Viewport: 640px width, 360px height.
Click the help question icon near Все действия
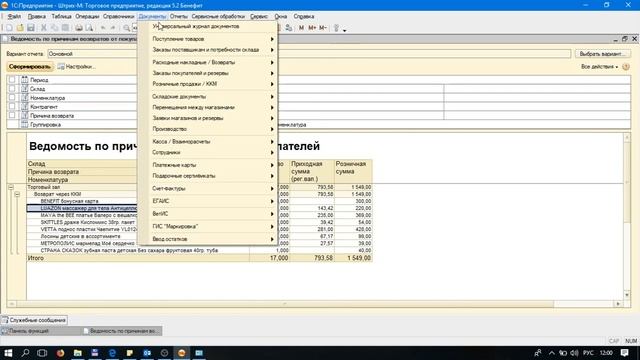pyautogui.click(x=626, y=67)
